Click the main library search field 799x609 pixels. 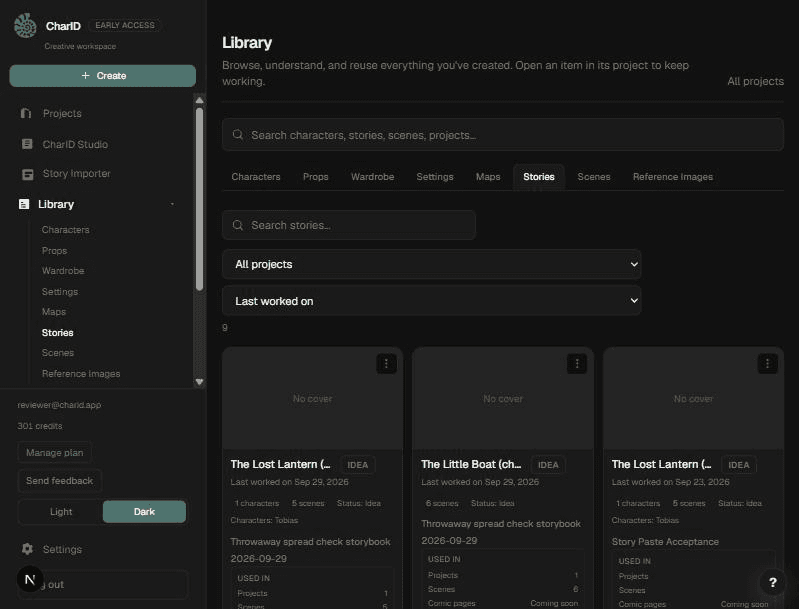[x=502, y=135]
